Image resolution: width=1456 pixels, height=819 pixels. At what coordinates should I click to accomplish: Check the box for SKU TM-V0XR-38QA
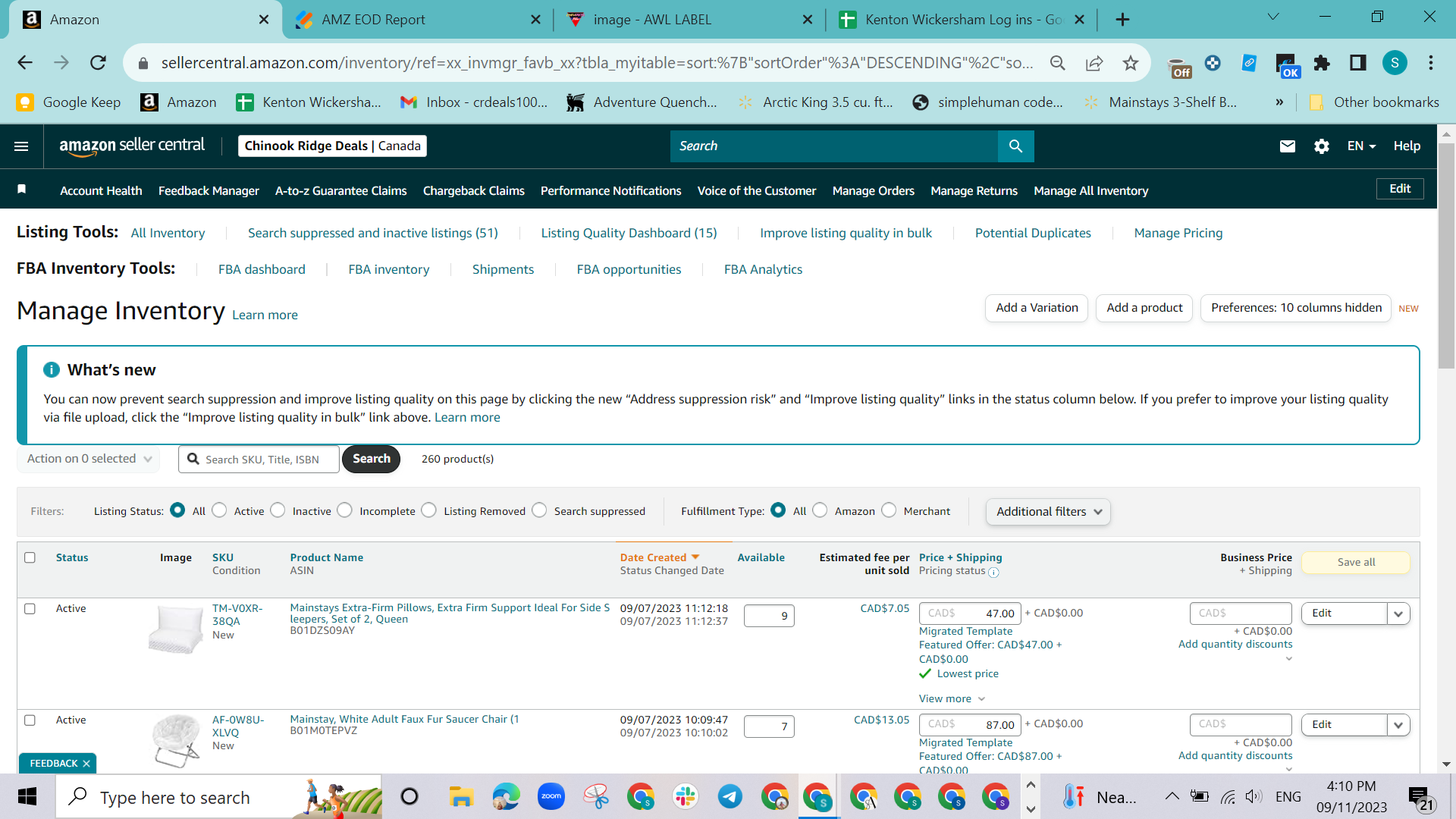coord(30,608)
